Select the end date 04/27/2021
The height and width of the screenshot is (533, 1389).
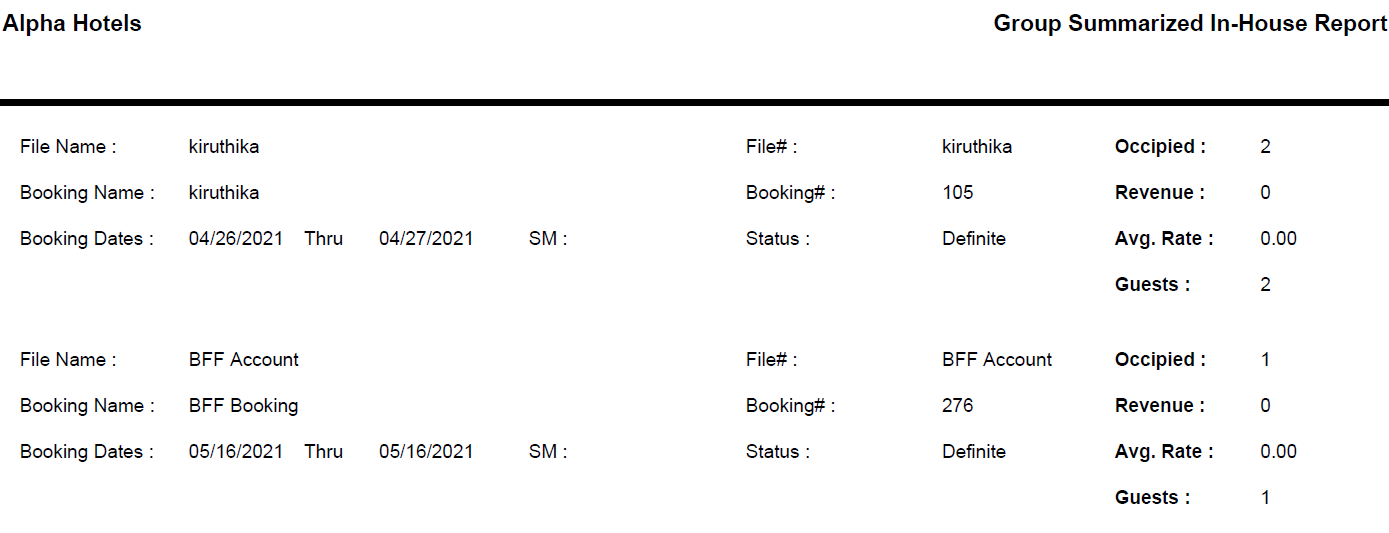tap(426, 239)
